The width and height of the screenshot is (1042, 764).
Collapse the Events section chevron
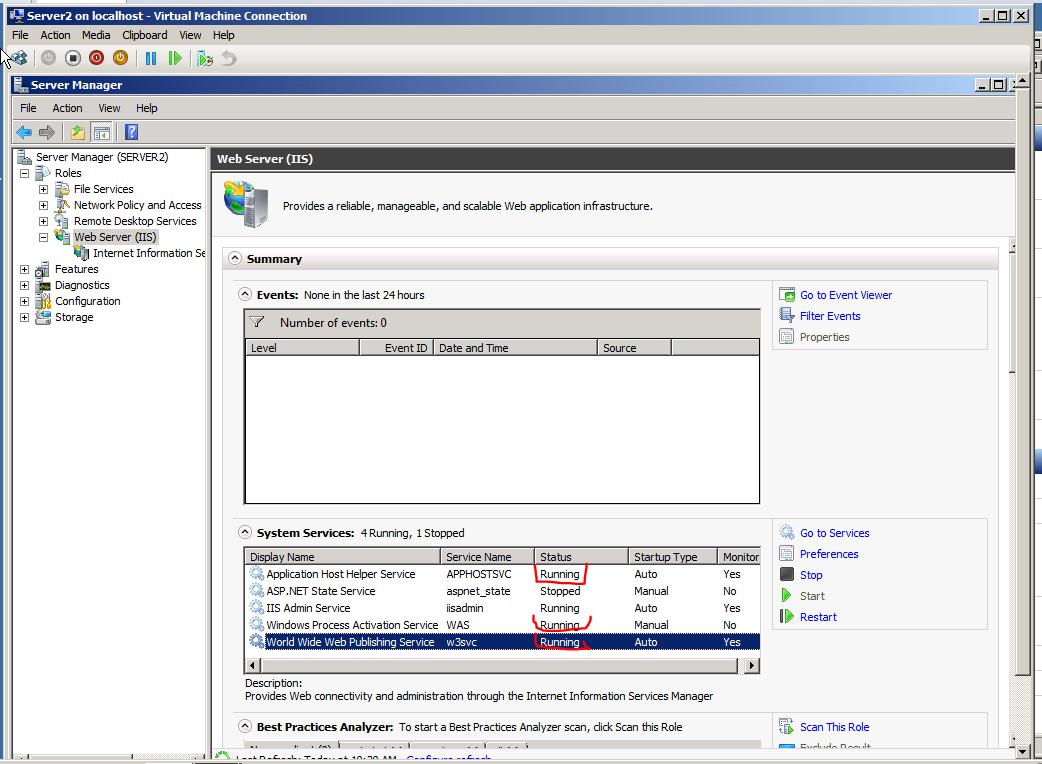[245, 294]
